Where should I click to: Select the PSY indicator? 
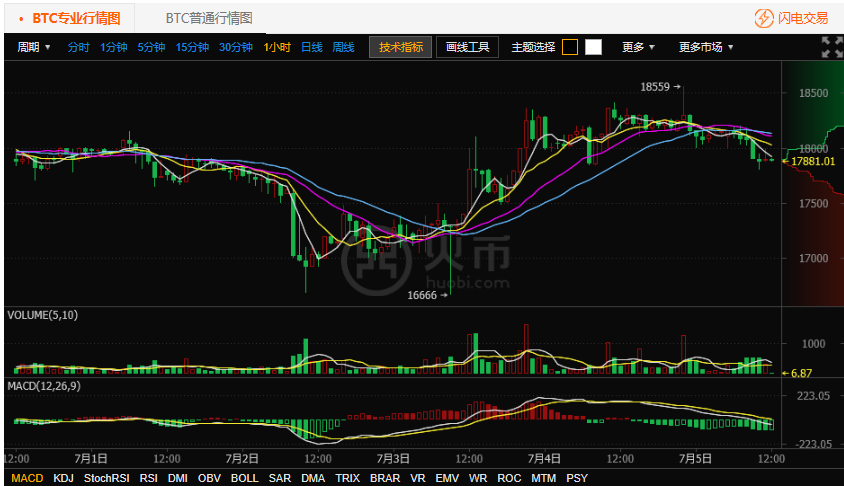(x=576, y=478)
